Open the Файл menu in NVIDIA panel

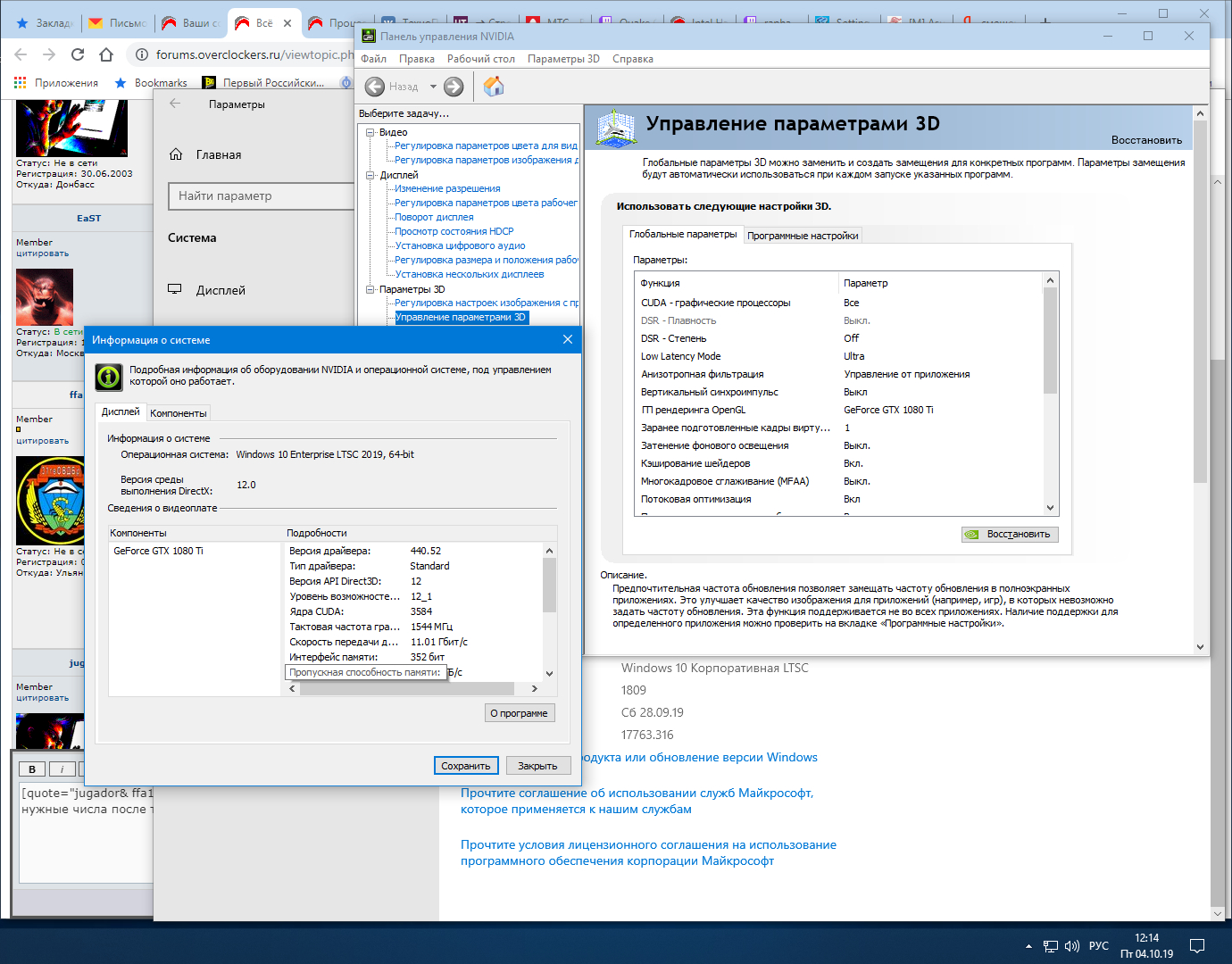pyautogui.click(x=373, y=59)
